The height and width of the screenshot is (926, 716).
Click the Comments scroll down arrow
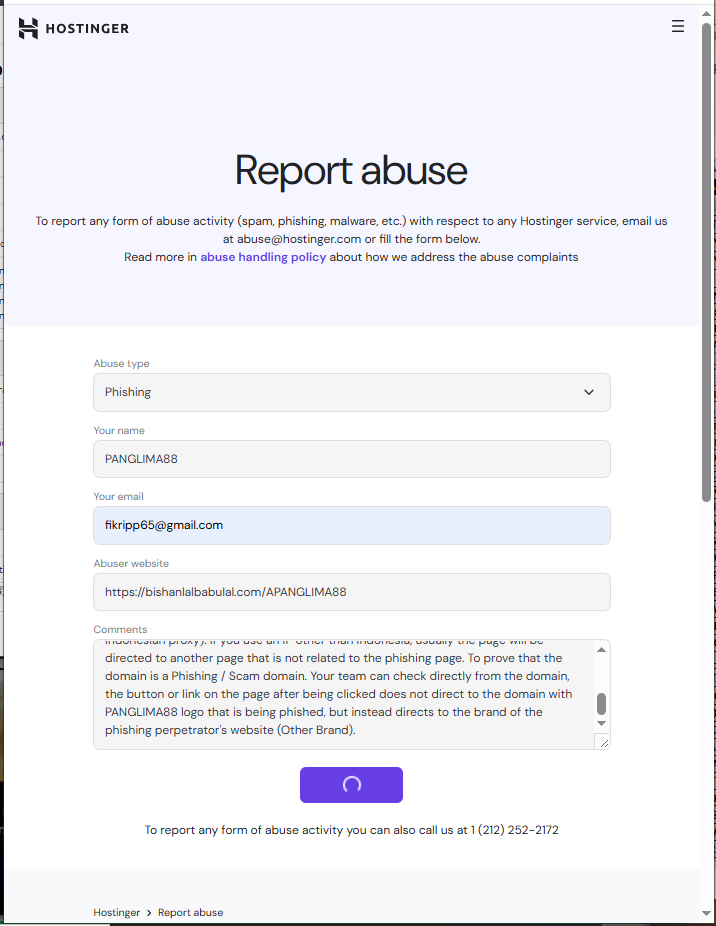coord(601,723)
